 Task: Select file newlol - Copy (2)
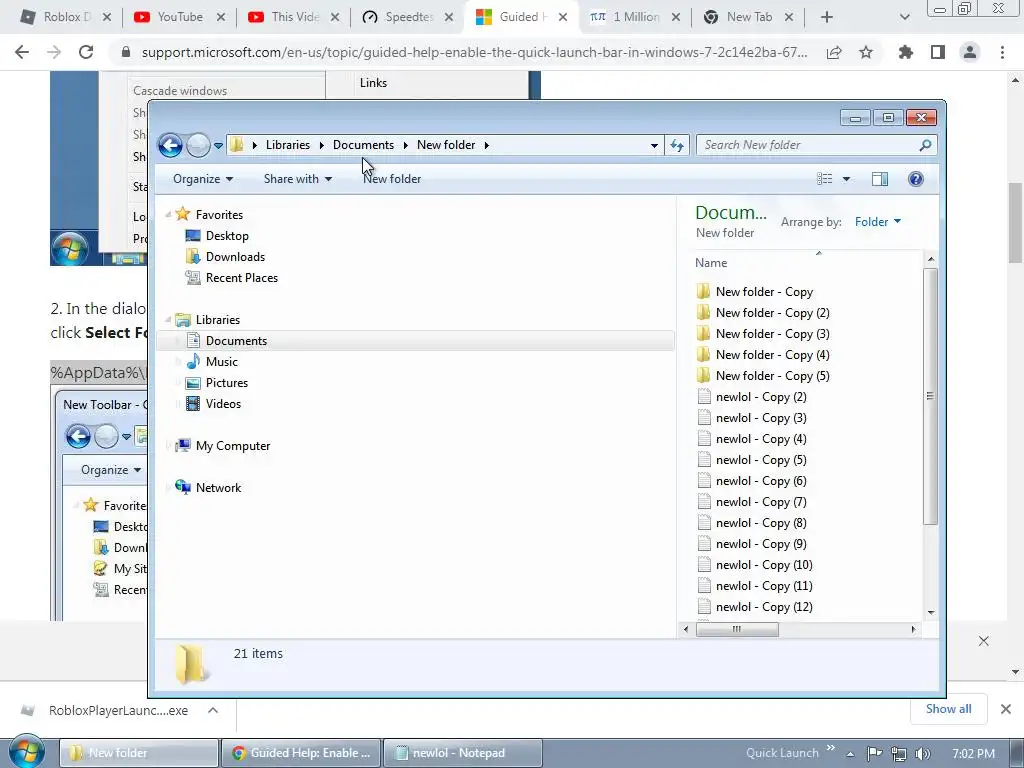pyautogui.click(x=761, y=396)
